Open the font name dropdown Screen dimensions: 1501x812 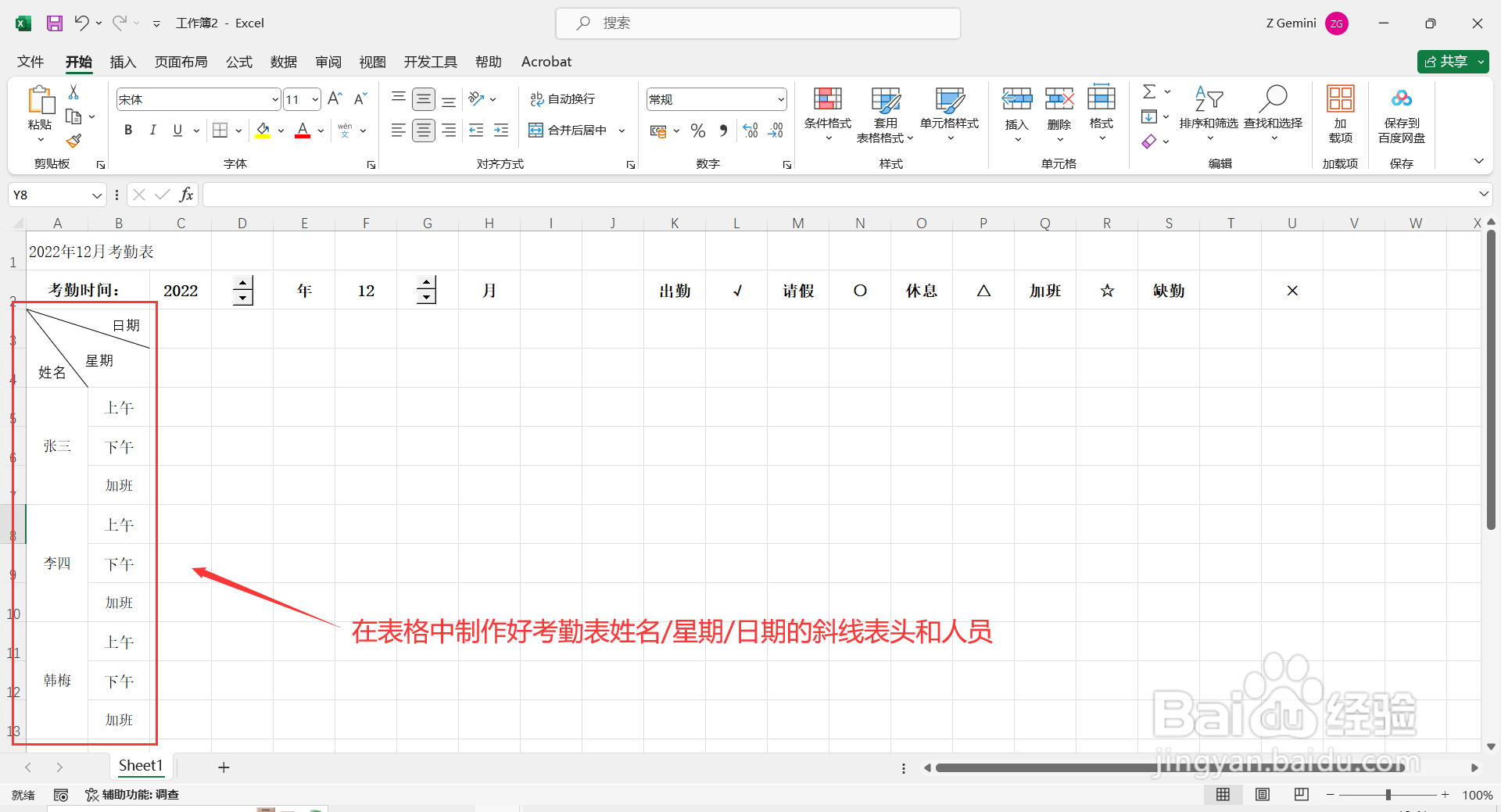pos(274,98)
